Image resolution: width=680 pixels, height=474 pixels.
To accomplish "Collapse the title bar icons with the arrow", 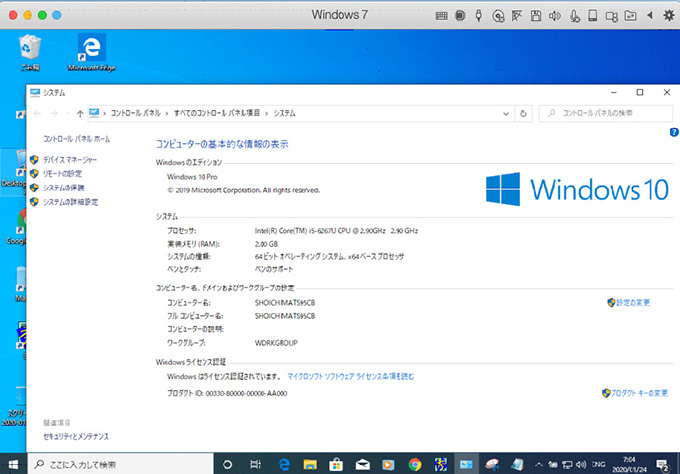I will [x=650, y=15].
